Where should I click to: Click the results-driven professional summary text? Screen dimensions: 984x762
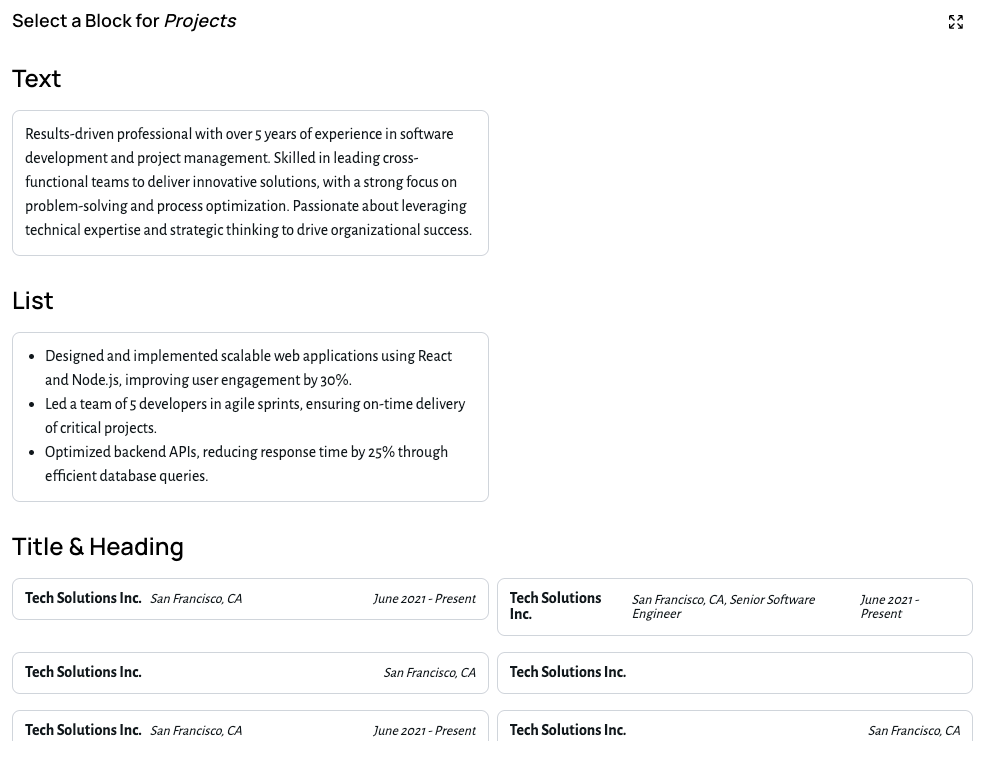pos(248,182)
